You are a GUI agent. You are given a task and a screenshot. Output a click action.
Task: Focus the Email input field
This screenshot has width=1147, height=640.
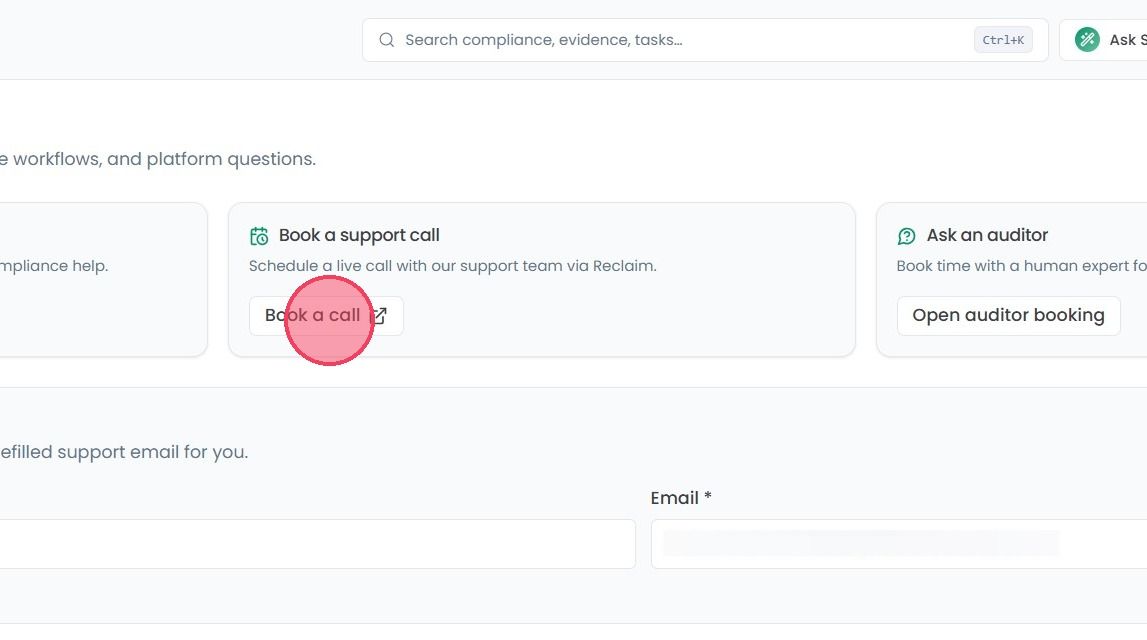coord(899,544)
